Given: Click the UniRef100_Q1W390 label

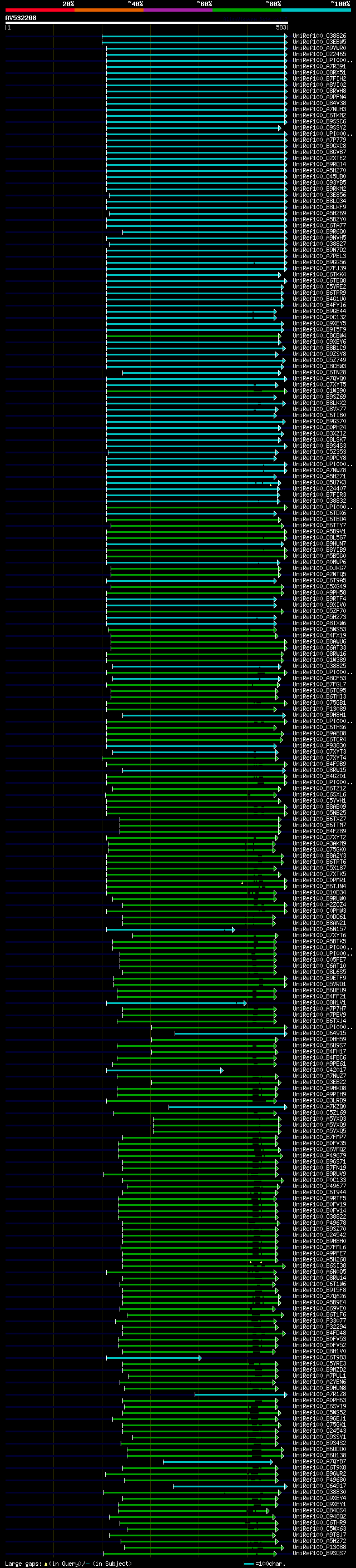Looking at the screenshot, I should (319, 391).
